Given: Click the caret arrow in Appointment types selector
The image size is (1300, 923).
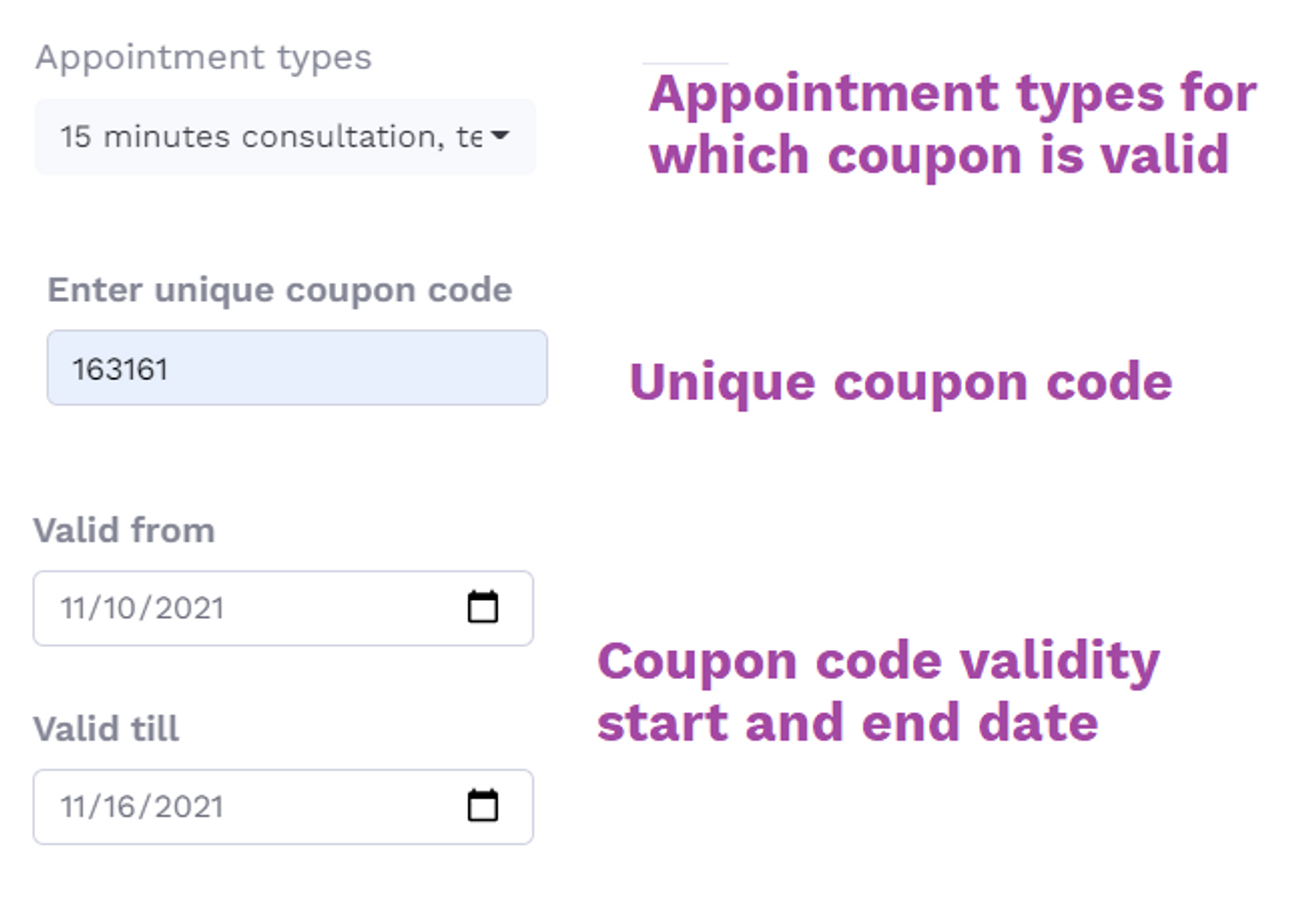Looking at the screenshot, I should 500,136.
